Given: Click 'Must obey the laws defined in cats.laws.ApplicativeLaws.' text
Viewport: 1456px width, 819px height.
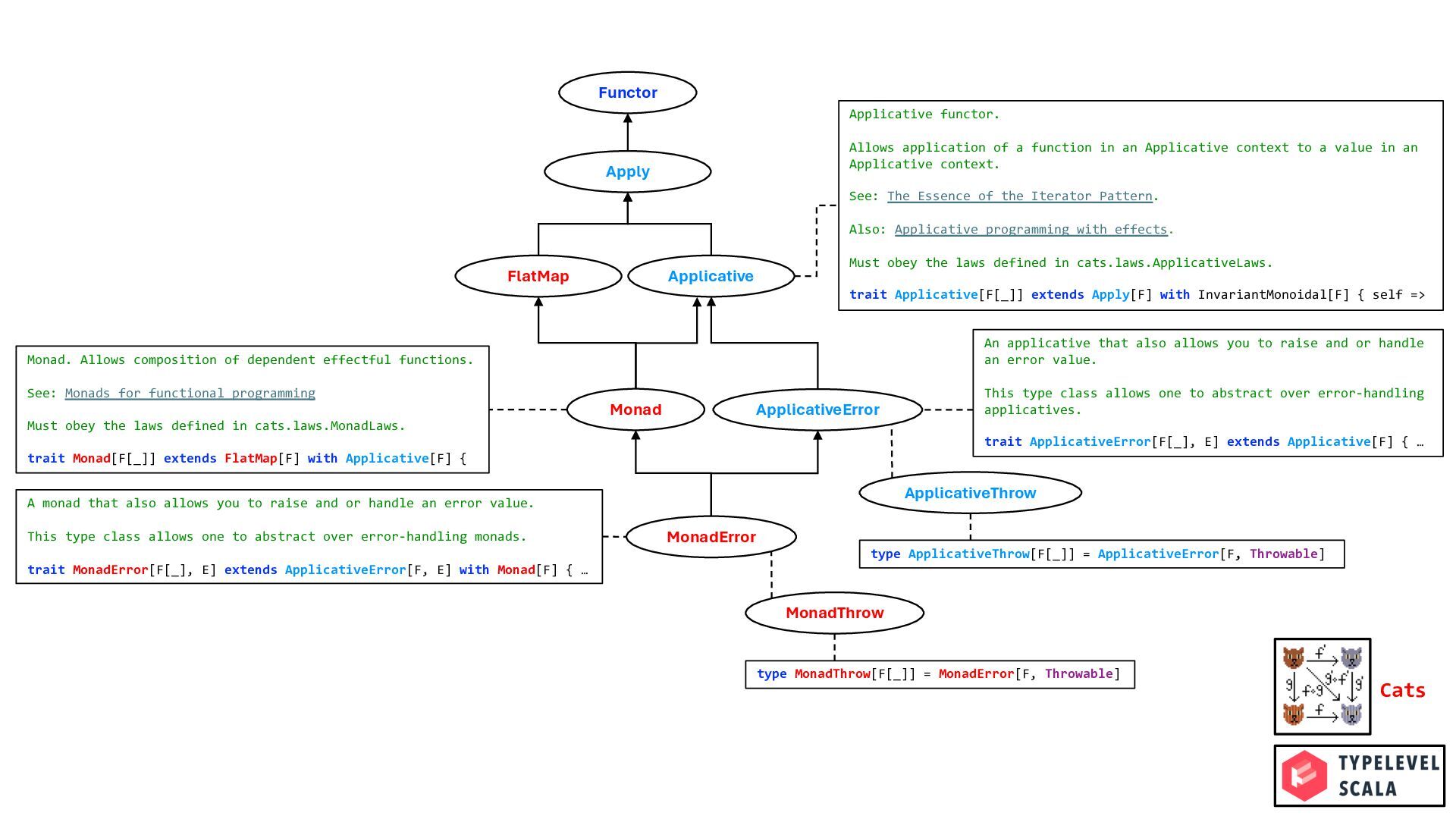Looking at the screenshot, I should [x=1061, y=263].
